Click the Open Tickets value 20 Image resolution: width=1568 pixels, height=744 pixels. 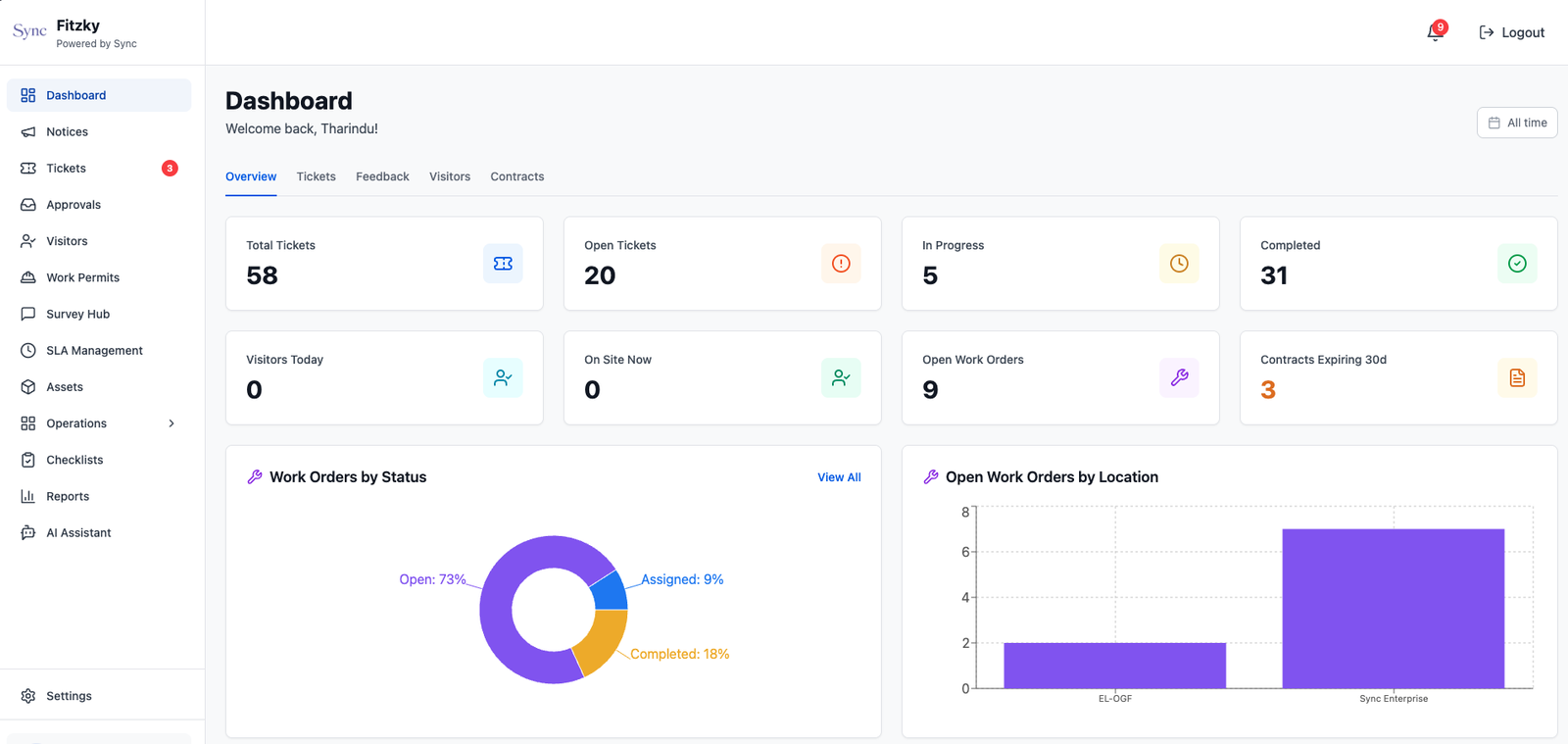[600, 275]
